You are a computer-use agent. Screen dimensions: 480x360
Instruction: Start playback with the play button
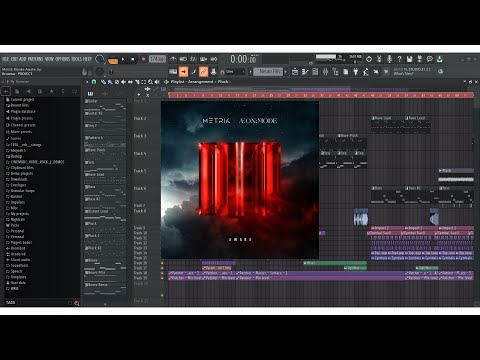tap(123, 59)
